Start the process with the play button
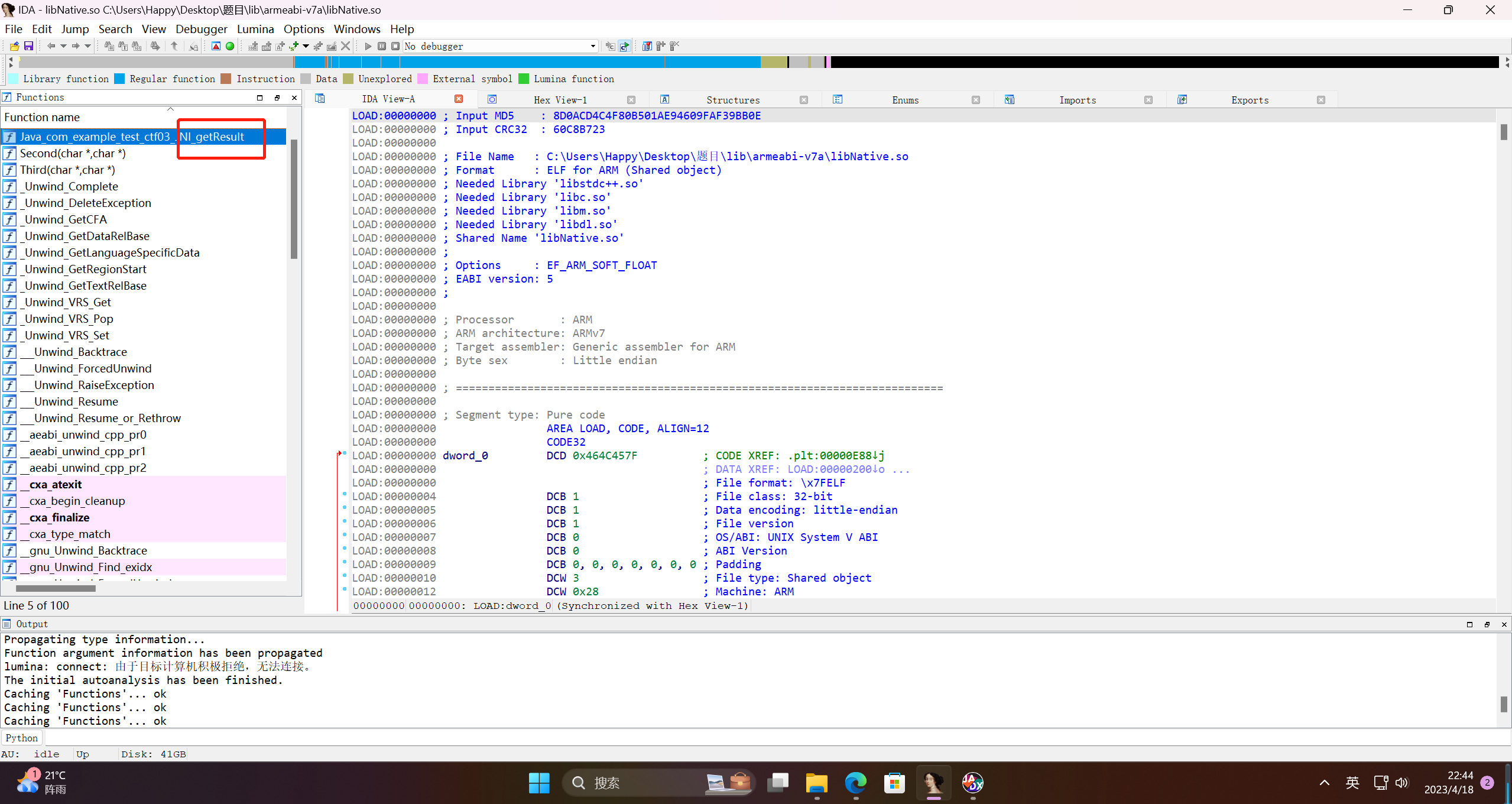Viewport: 1512px width, 804px height. click(368, 46)
